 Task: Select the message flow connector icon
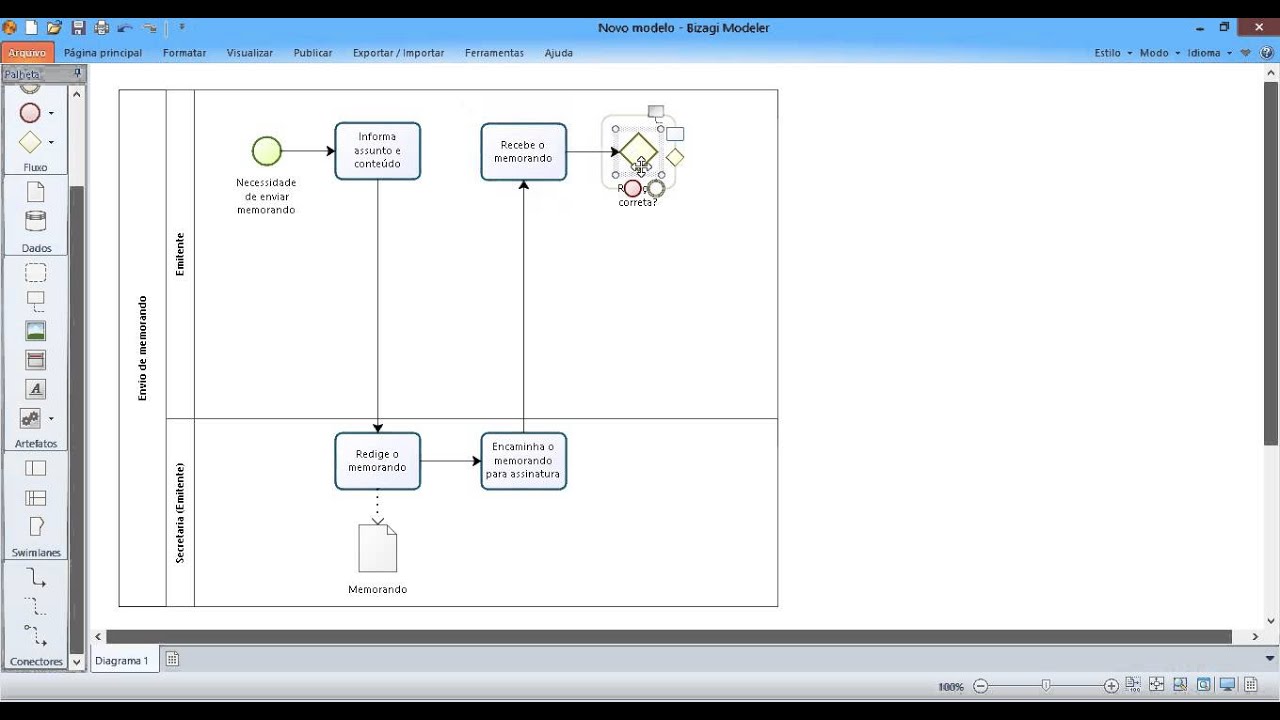35,635
